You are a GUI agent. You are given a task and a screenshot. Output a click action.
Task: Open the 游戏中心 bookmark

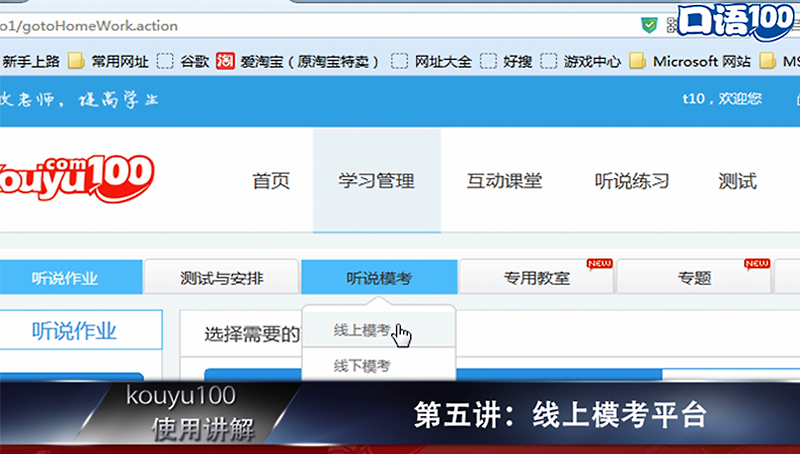(x=580, y=62)
